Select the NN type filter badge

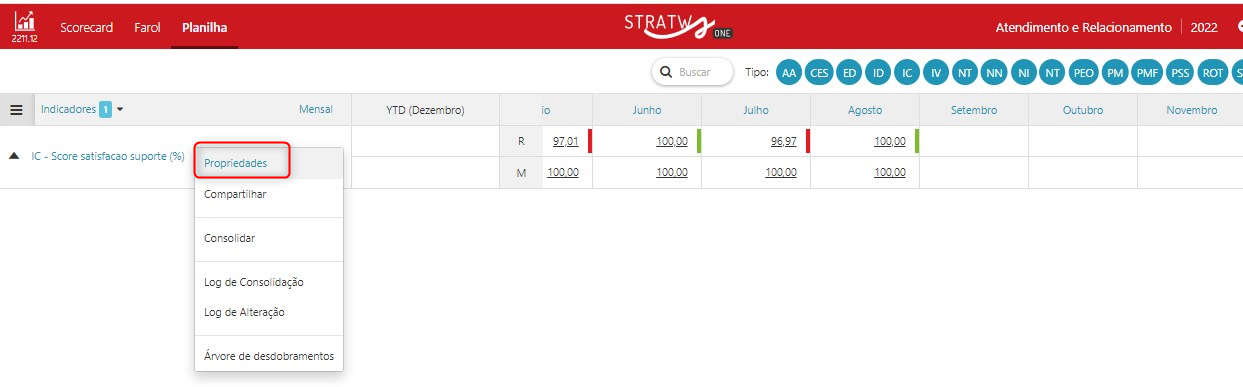coord(994,73)
